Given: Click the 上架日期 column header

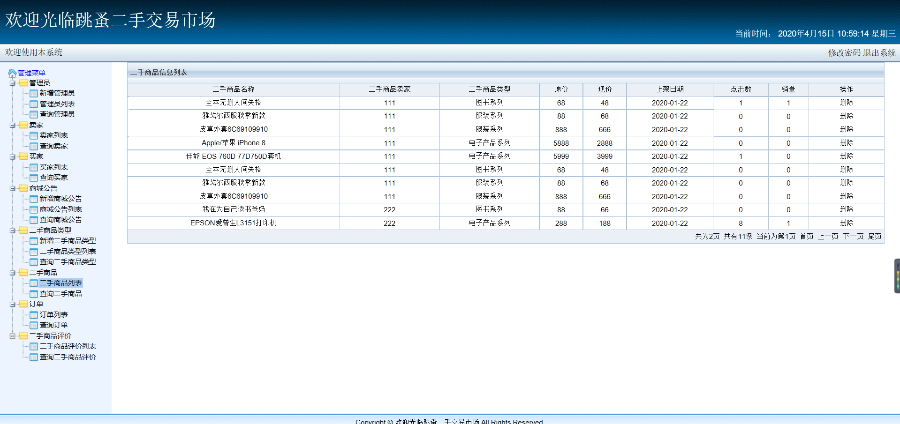Looking at the screenshot, I should (x=670, y=90).
